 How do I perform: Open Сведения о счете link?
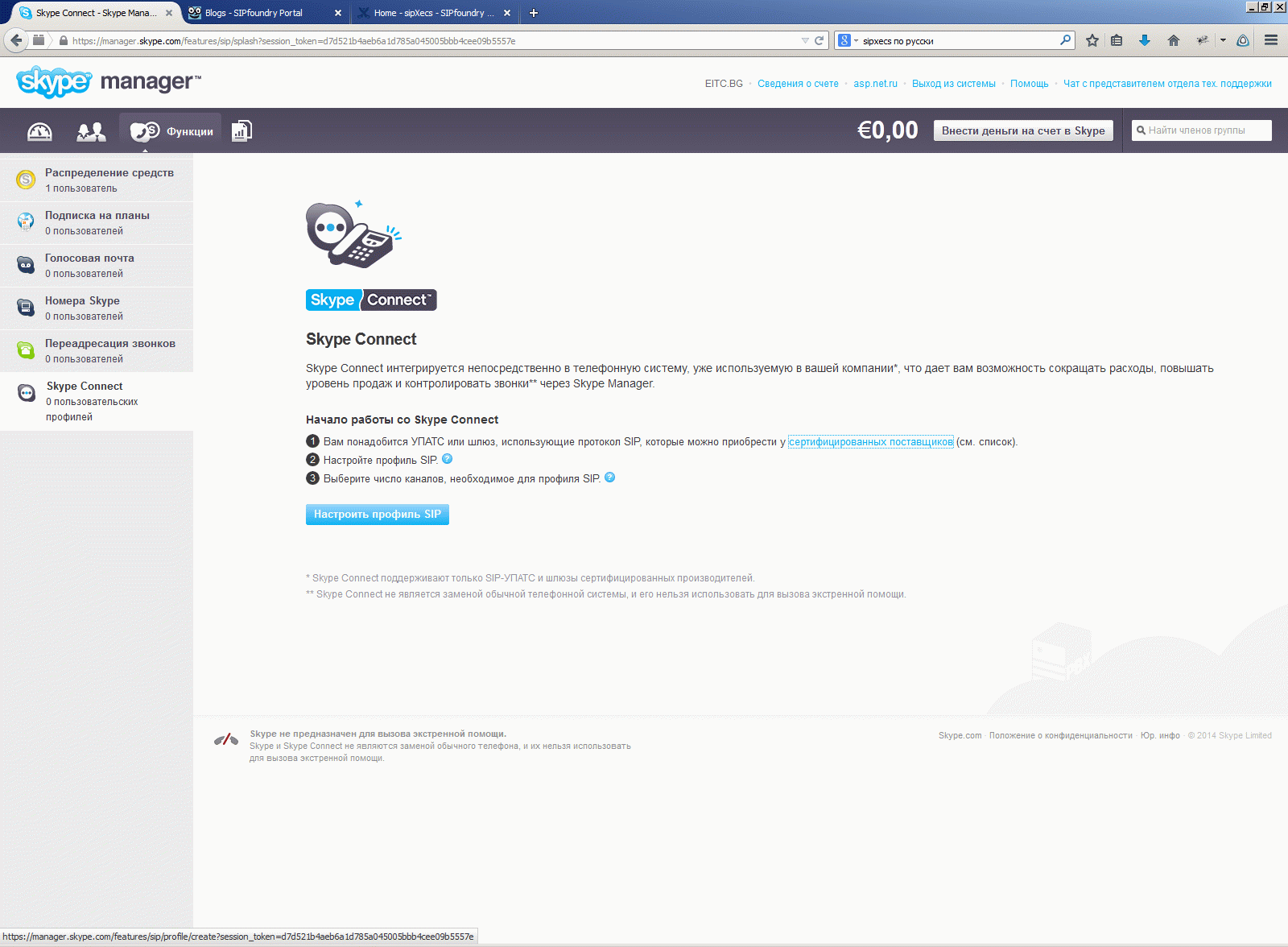click(x=798, y=84)
